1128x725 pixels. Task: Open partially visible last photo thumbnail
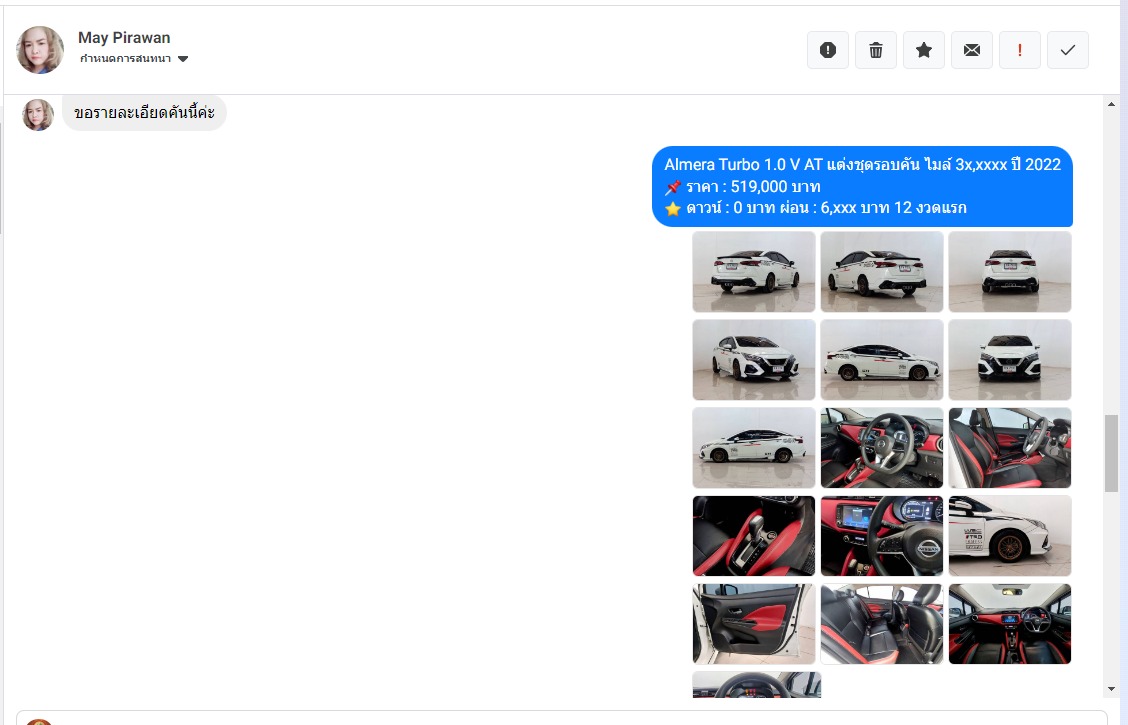(757, 685)
